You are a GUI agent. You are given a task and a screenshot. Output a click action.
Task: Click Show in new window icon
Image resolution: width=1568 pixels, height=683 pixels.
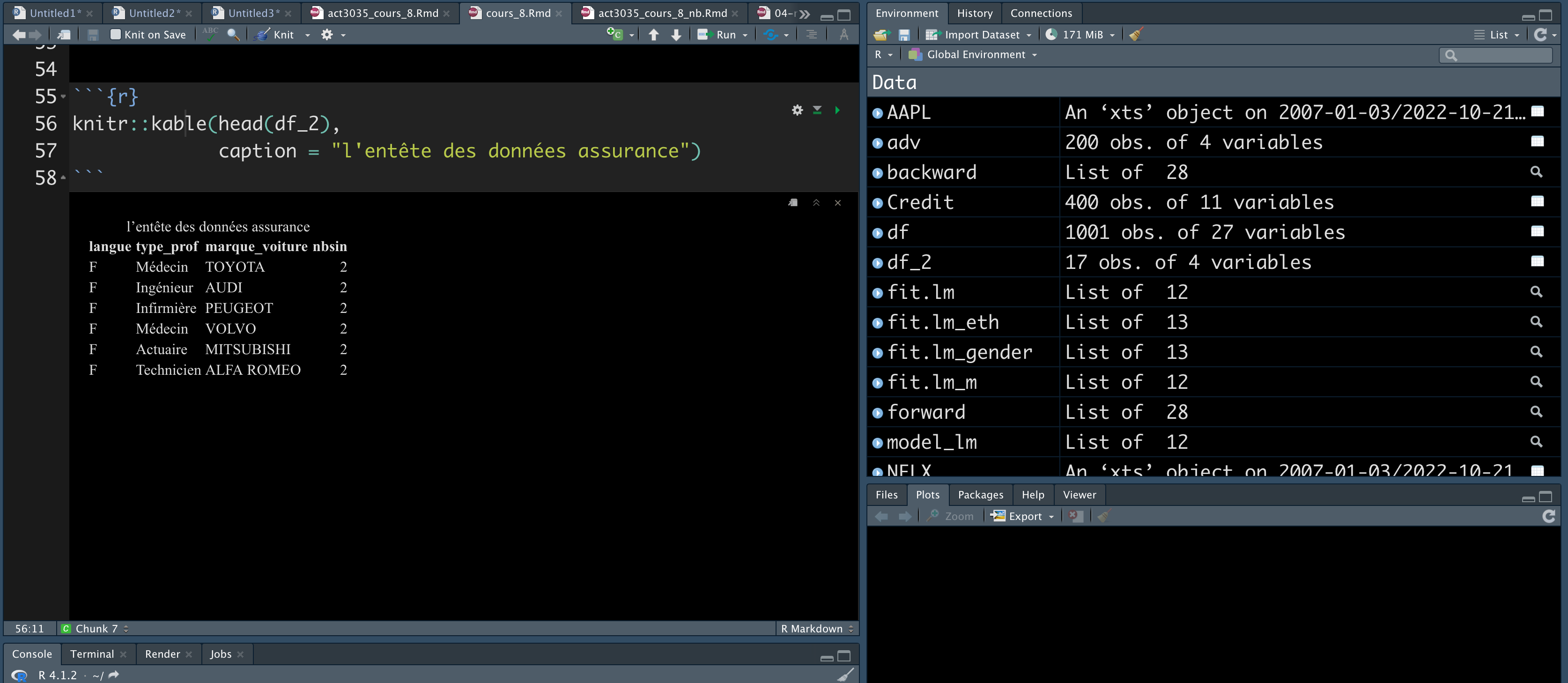63,35
